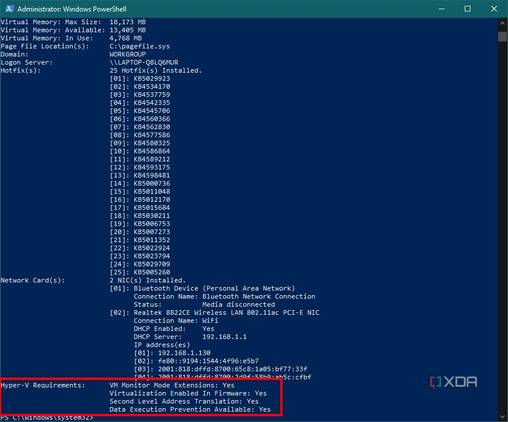508x422 pixels.
Task: Click the '\\LAPTOP-QBLQ6MUR' logon server value
Action: point(144,62)
